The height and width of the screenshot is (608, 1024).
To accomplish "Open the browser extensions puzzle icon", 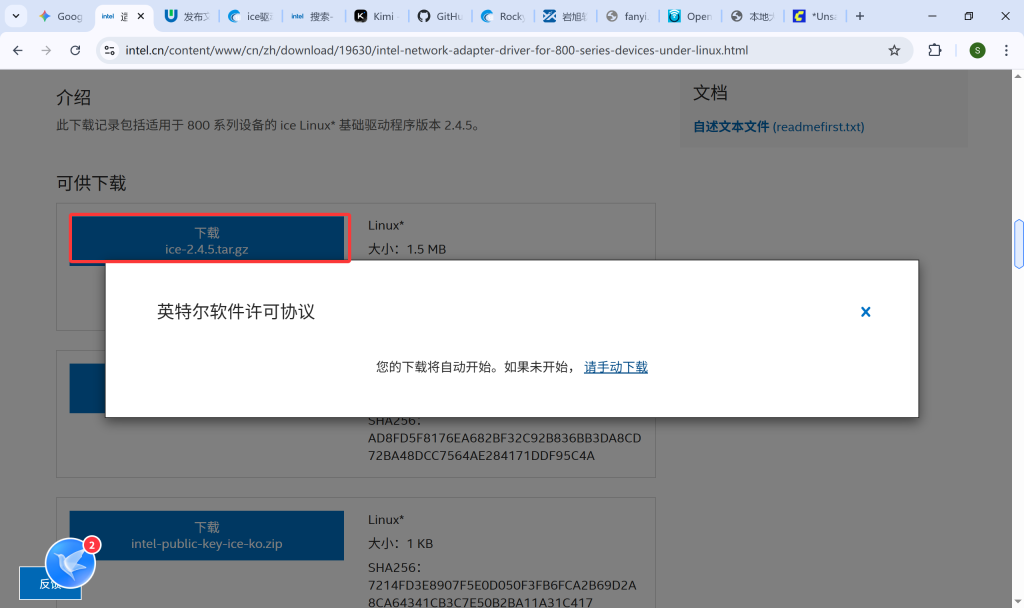I will (x=935, y=50).
